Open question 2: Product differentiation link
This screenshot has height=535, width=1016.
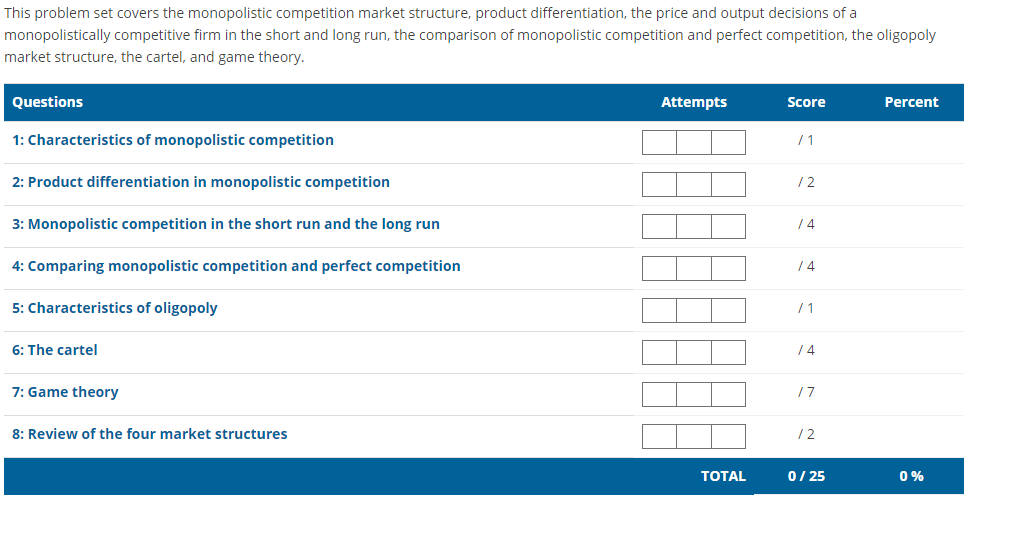[x=200, y=182]
